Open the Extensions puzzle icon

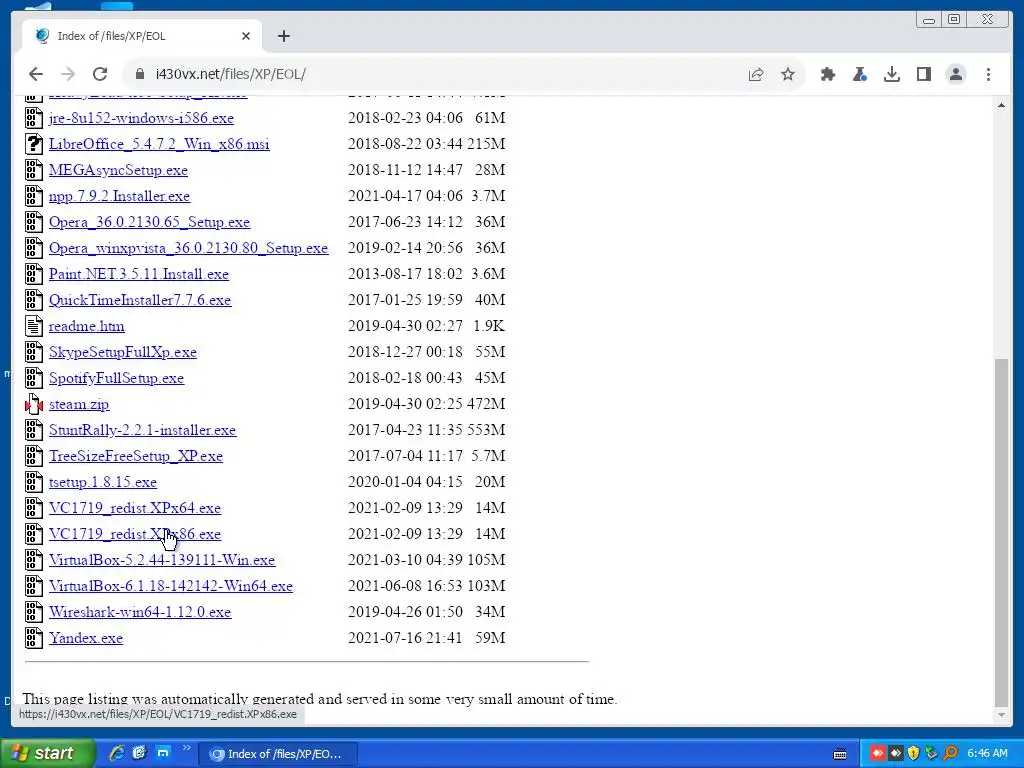point(827,74)
